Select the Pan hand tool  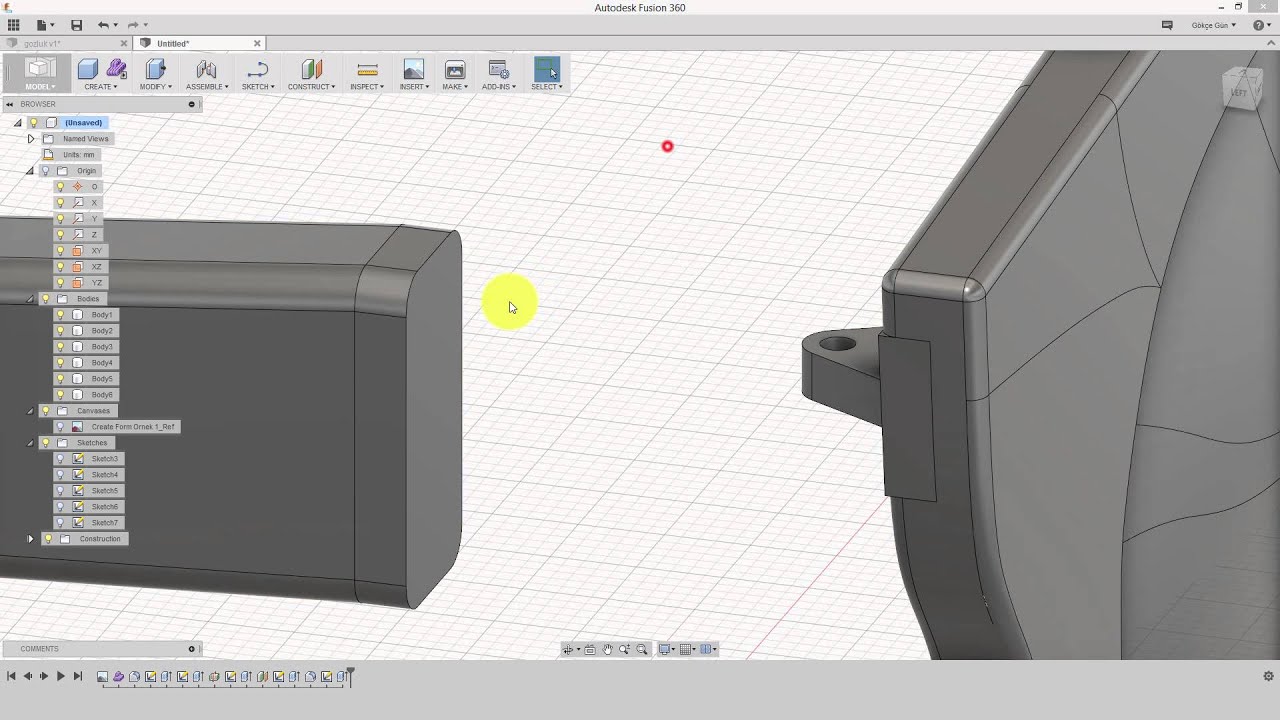[607, 649]
